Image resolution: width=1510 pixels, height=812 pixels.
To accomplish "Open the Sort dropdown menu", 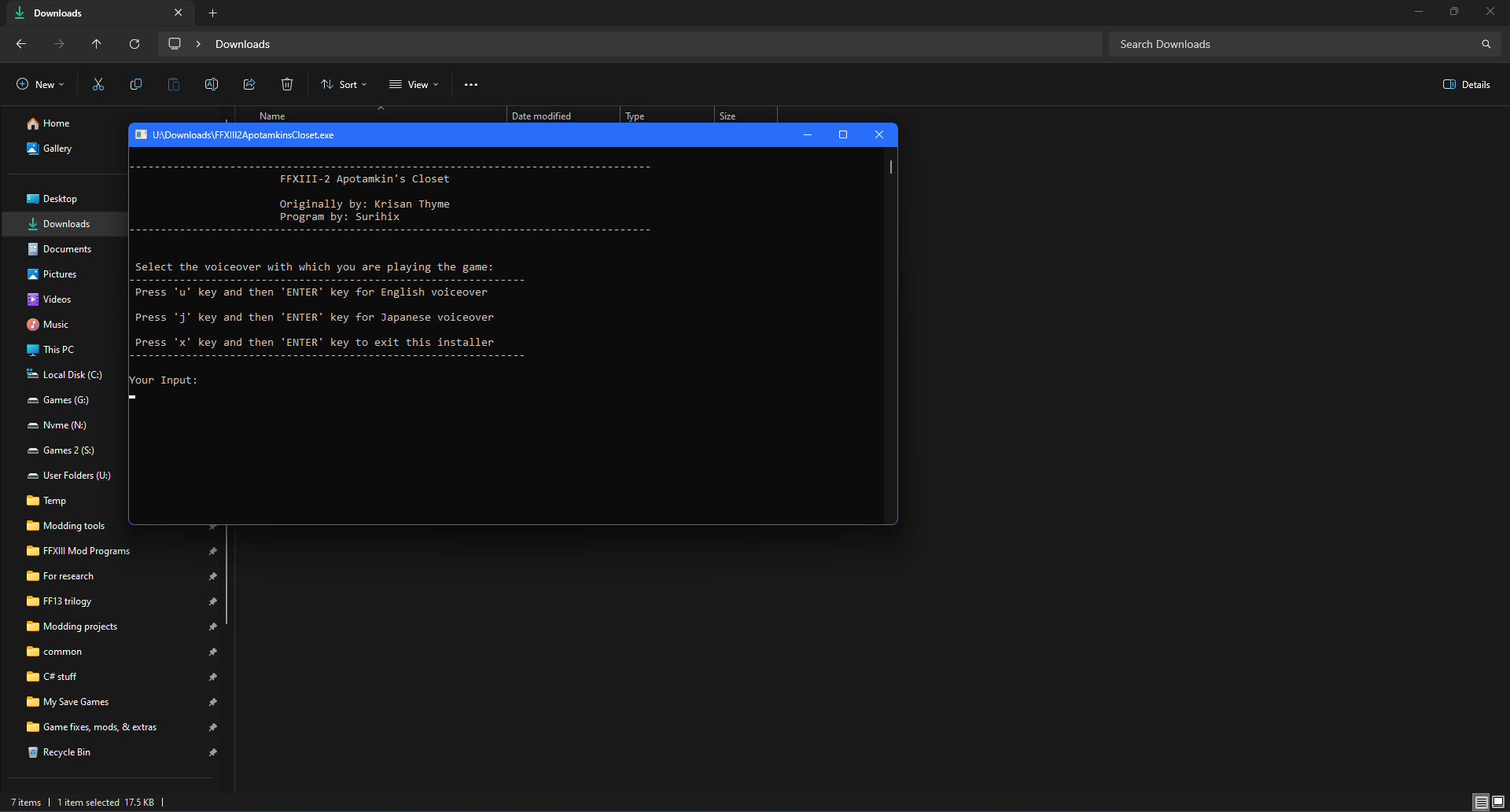I will pos(344,84).
